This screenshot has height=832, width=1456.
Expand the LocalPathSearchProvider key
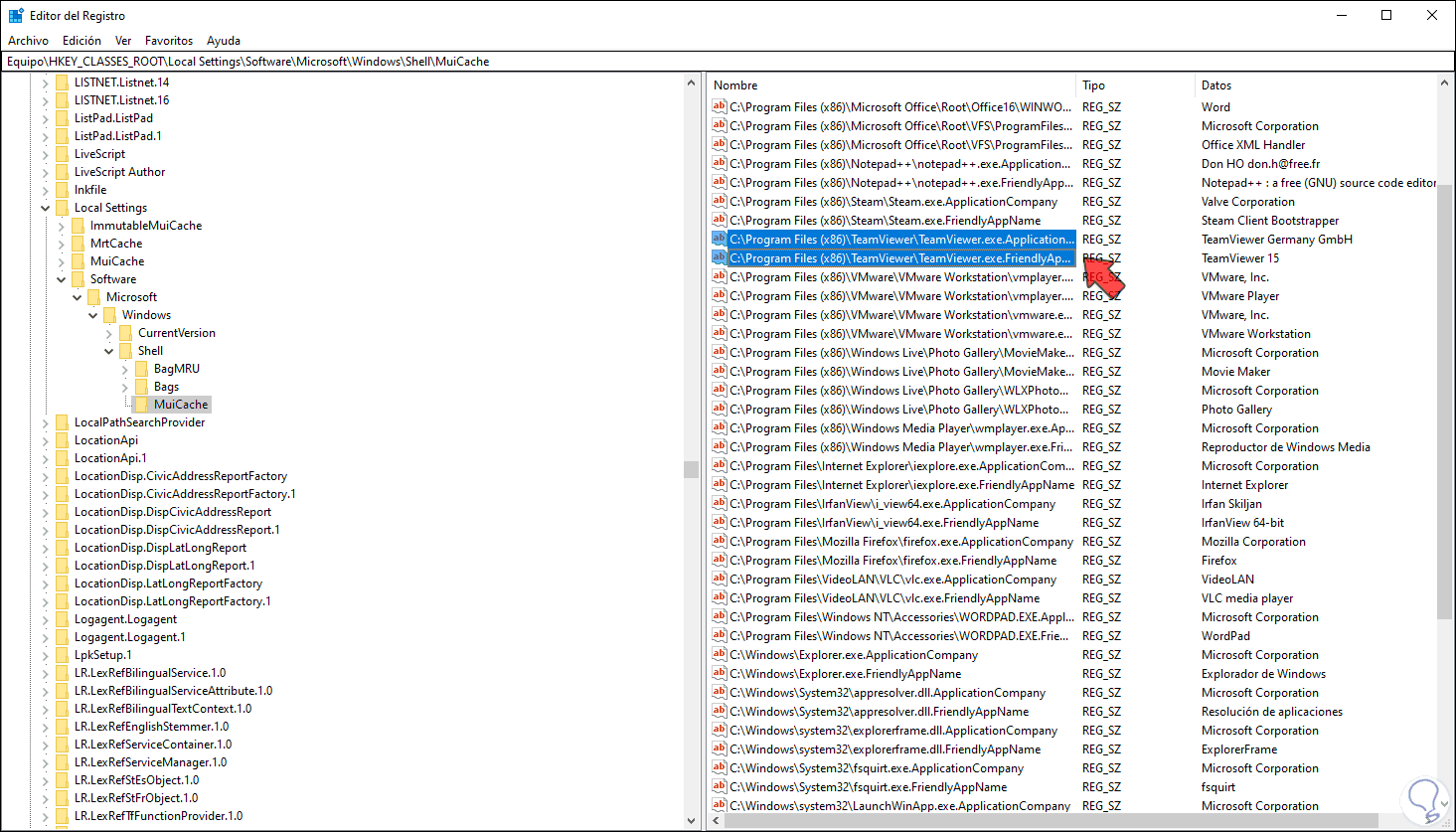46,422
